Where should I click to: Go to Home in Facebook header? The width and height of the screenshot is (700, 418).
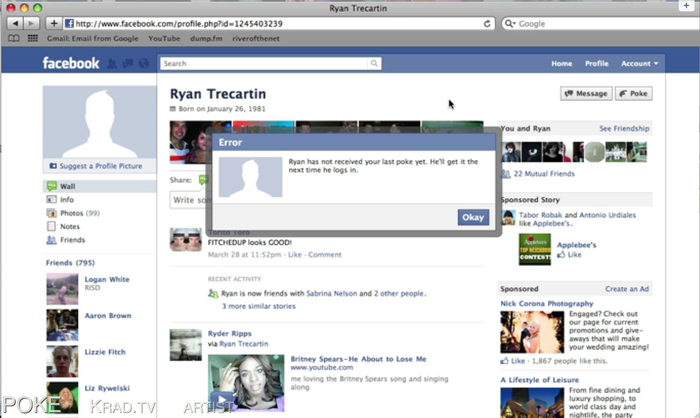pyautogui.click(x=562, y=63)
